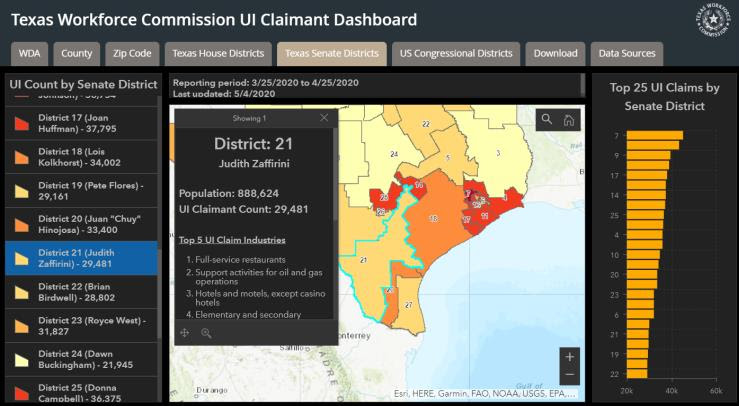739x406 pixels.
Task: Click 'Showing 1' popup header text
Action: click(249, 118)
